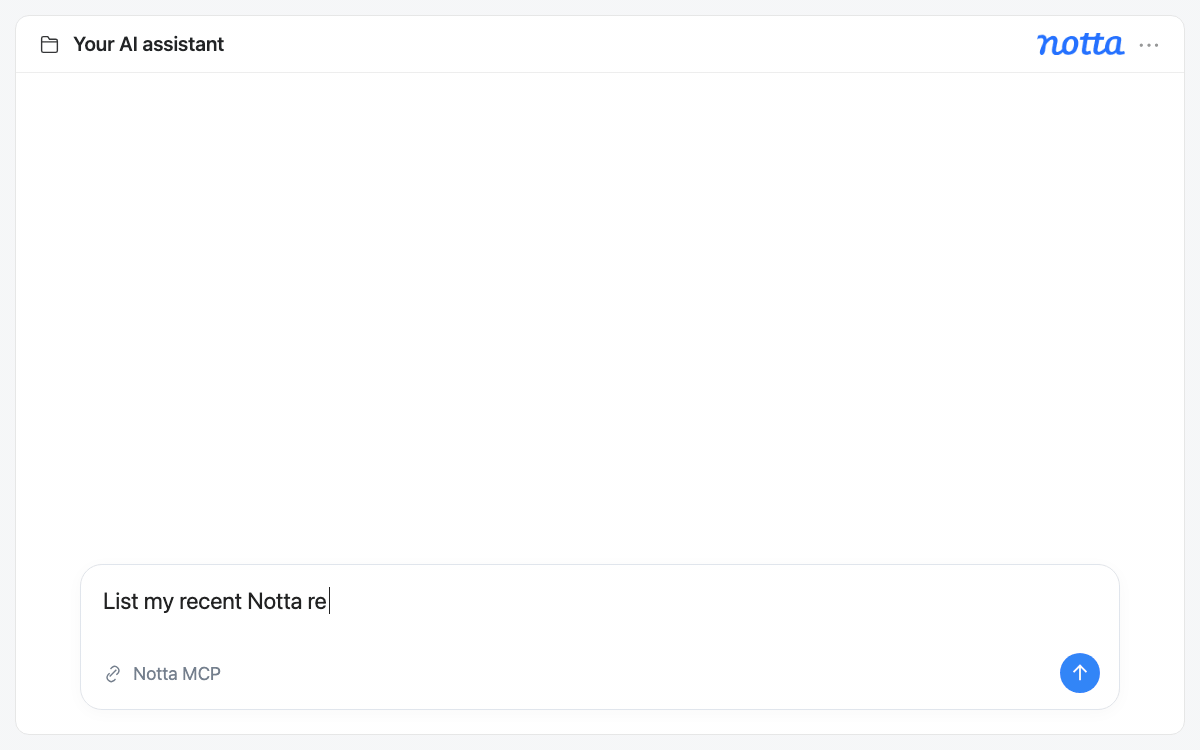Click the blank composer footer area right of Notta MCP
The width and height of the screenshot is (1200, 750).
pos(640,674)
